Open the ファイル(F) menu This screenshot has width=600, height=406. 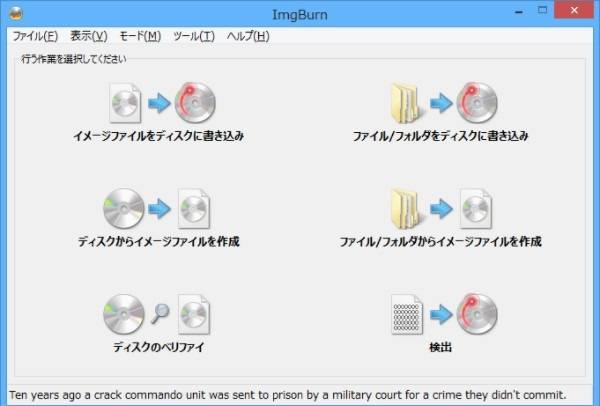(x=35, y=36)
